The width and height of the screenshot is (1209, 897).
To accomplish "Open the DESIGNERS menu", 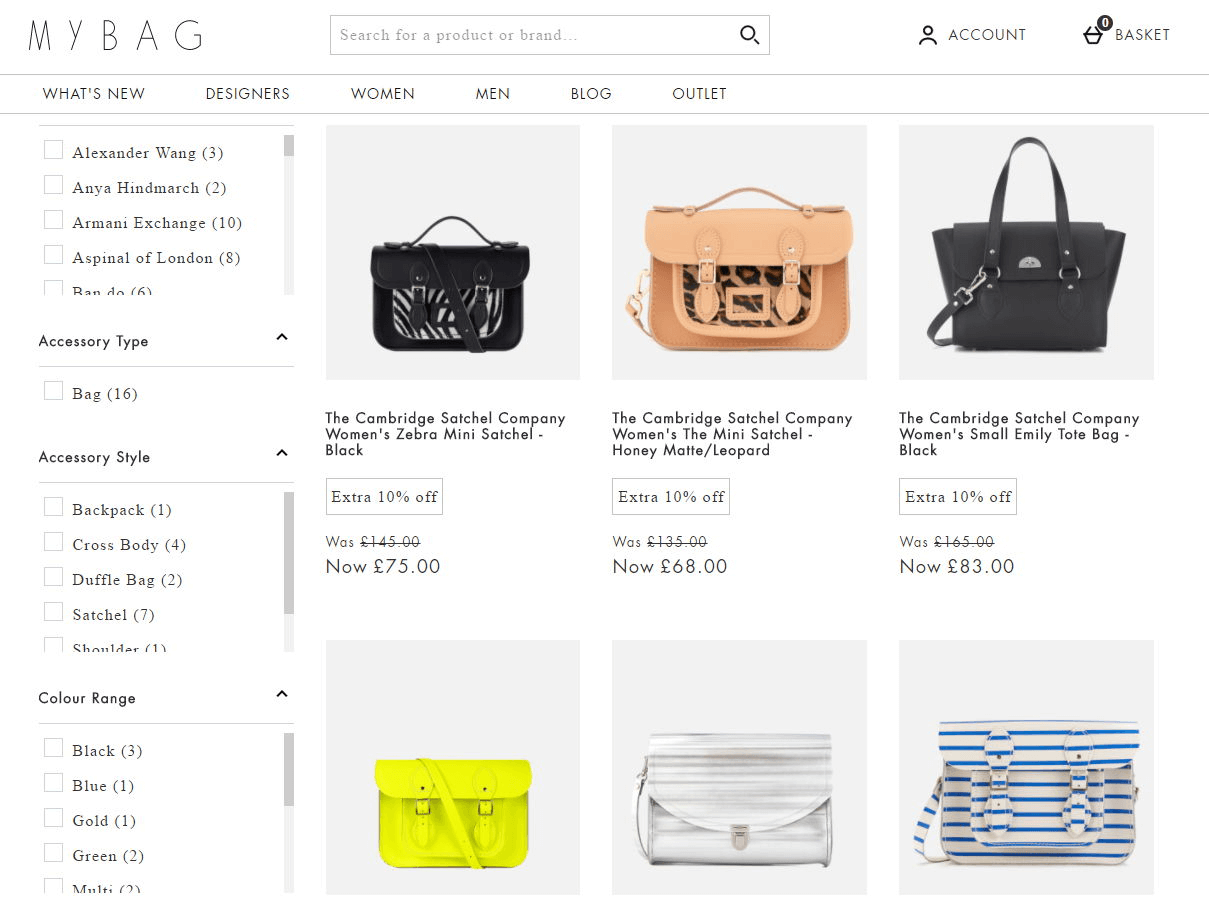I will [248, 94].
